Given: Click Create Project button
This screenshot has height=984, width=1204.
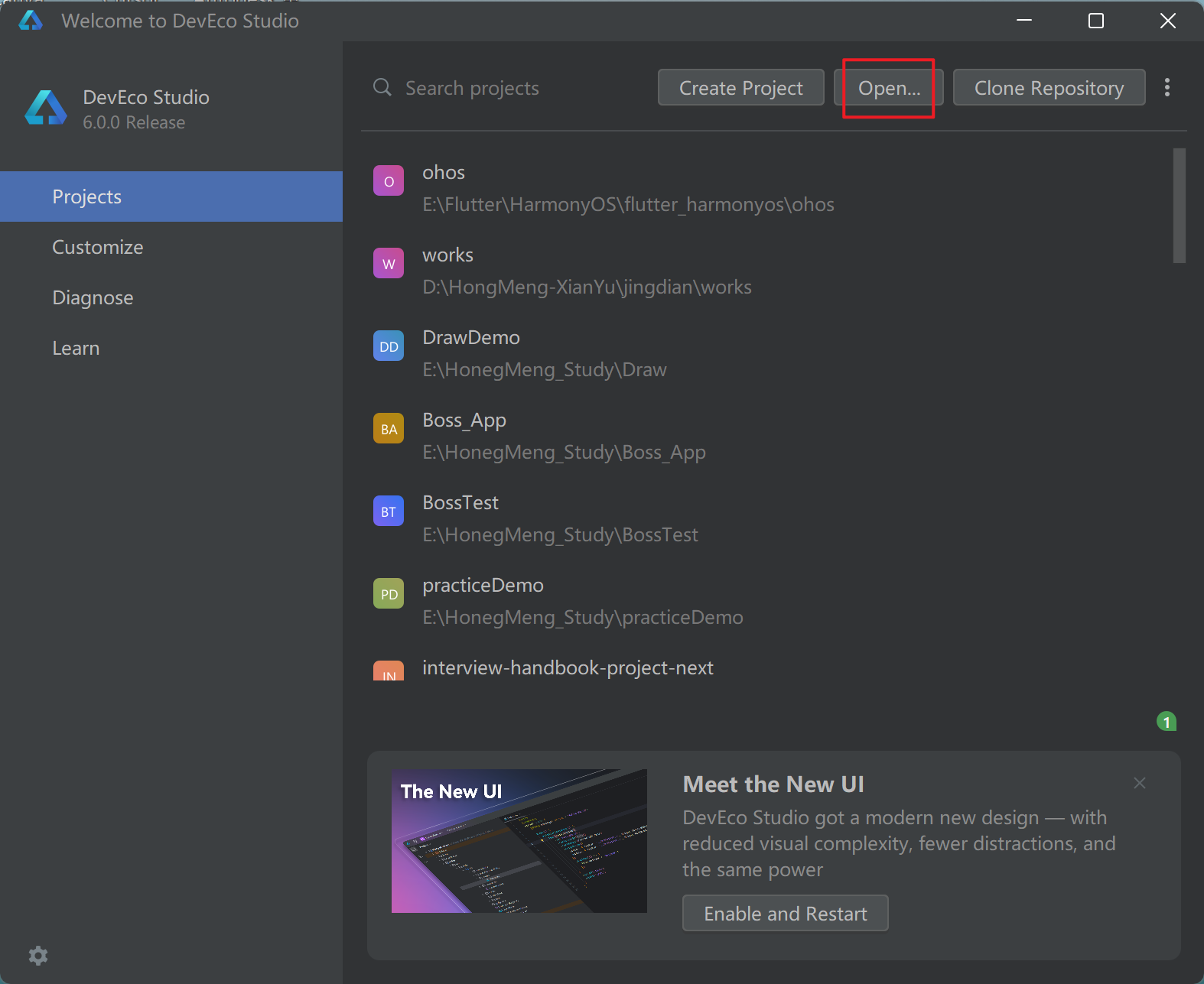Looking at the screenshot, I should (x=741, y=88).
